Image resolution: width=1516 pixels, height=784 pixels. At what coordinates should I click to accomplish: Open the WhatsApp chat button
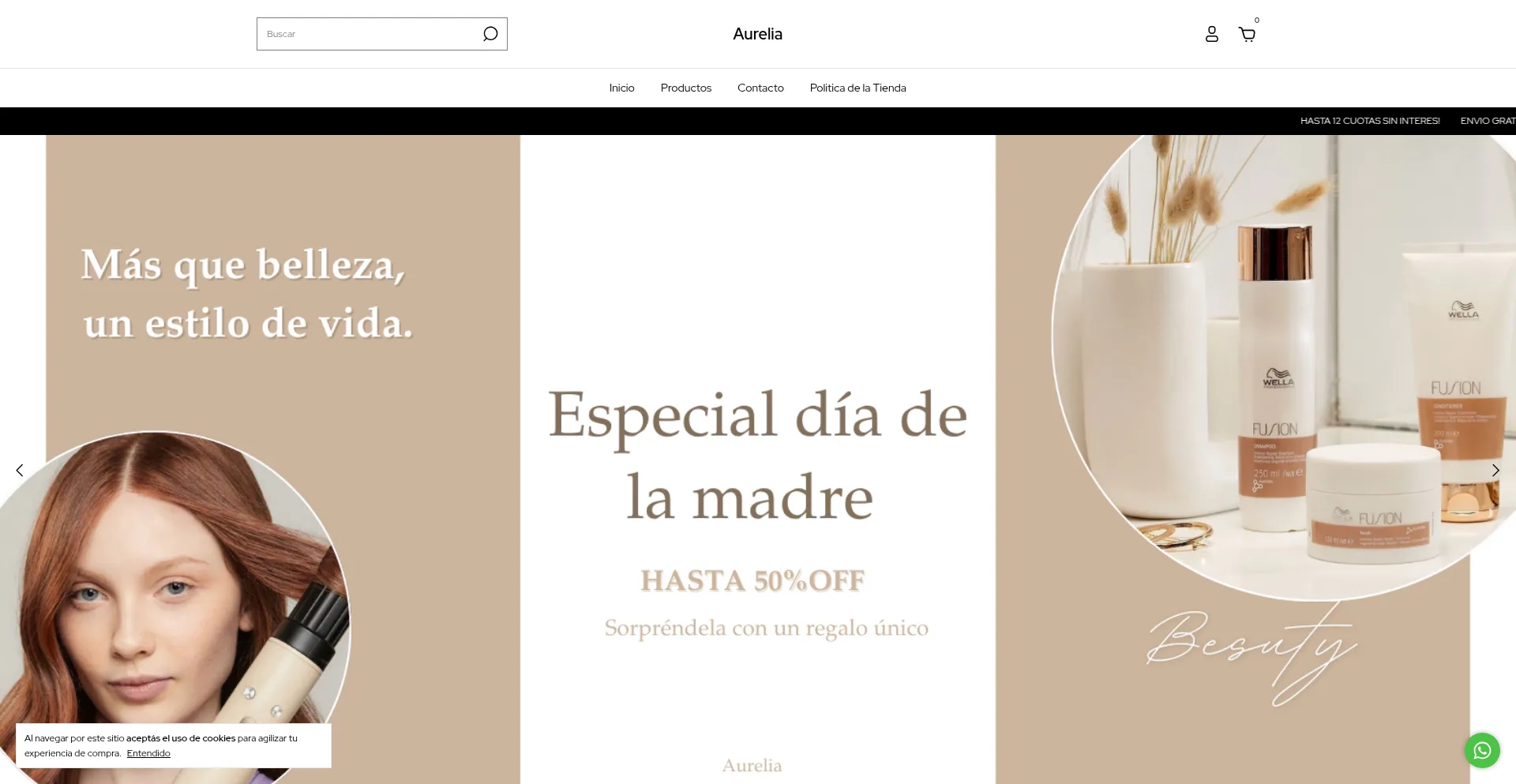click(1482, 750)
